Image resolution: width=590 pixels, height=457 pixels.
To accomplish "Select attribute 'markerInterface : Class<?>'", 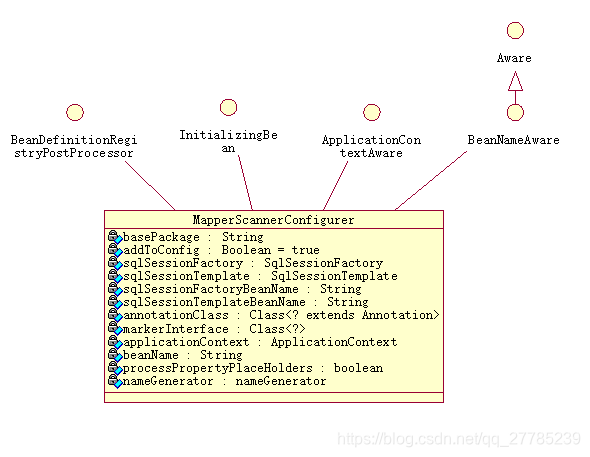I will coord(214,329).
